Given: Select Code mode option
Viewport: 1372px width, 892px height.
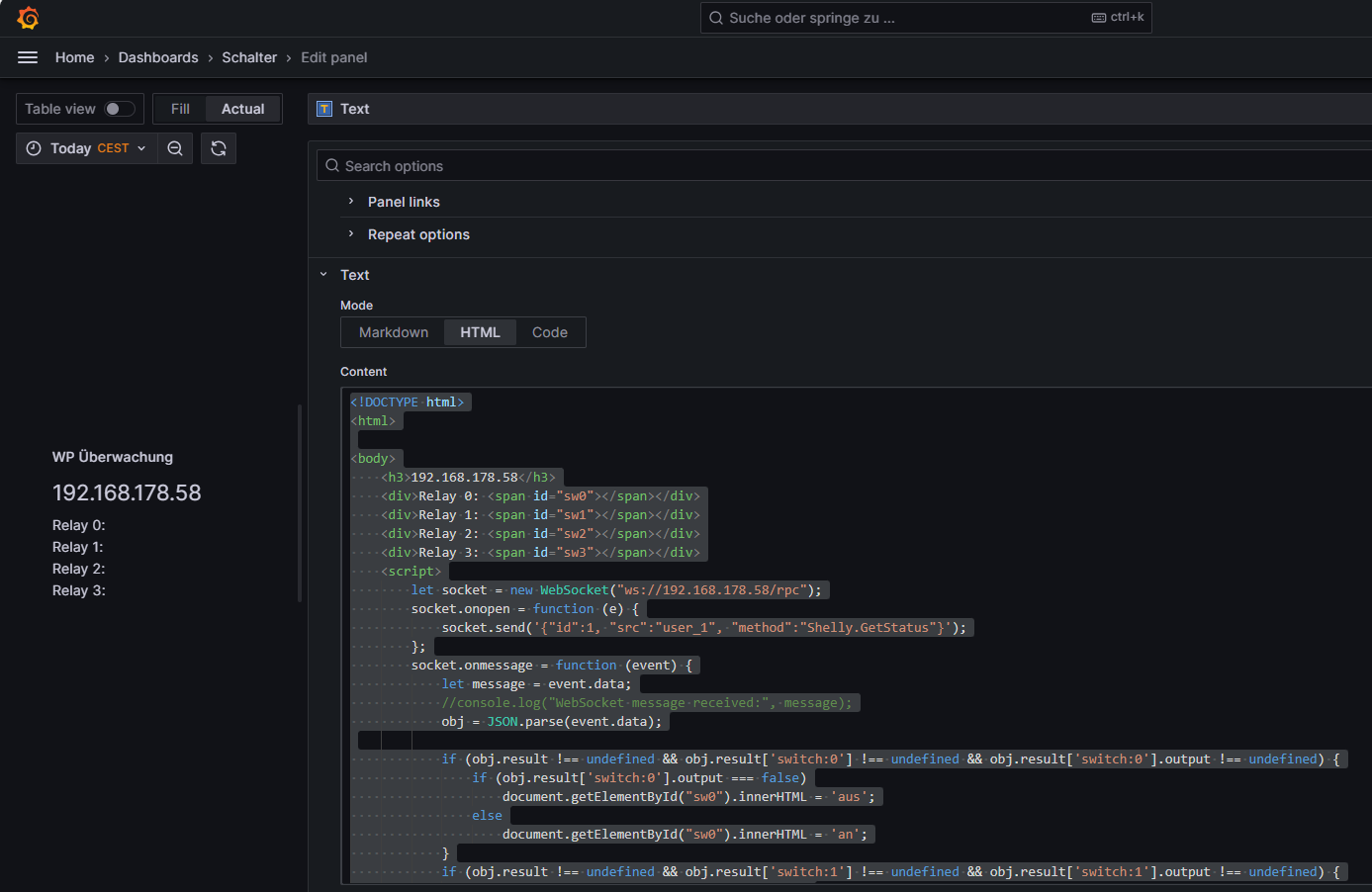Looking at the screenshot, I should pos(549,332).
